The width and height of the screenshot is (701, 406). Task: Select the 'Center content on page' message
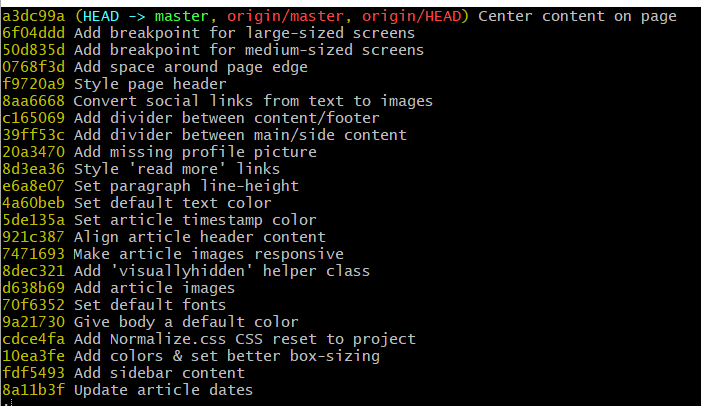coord(577,16)
